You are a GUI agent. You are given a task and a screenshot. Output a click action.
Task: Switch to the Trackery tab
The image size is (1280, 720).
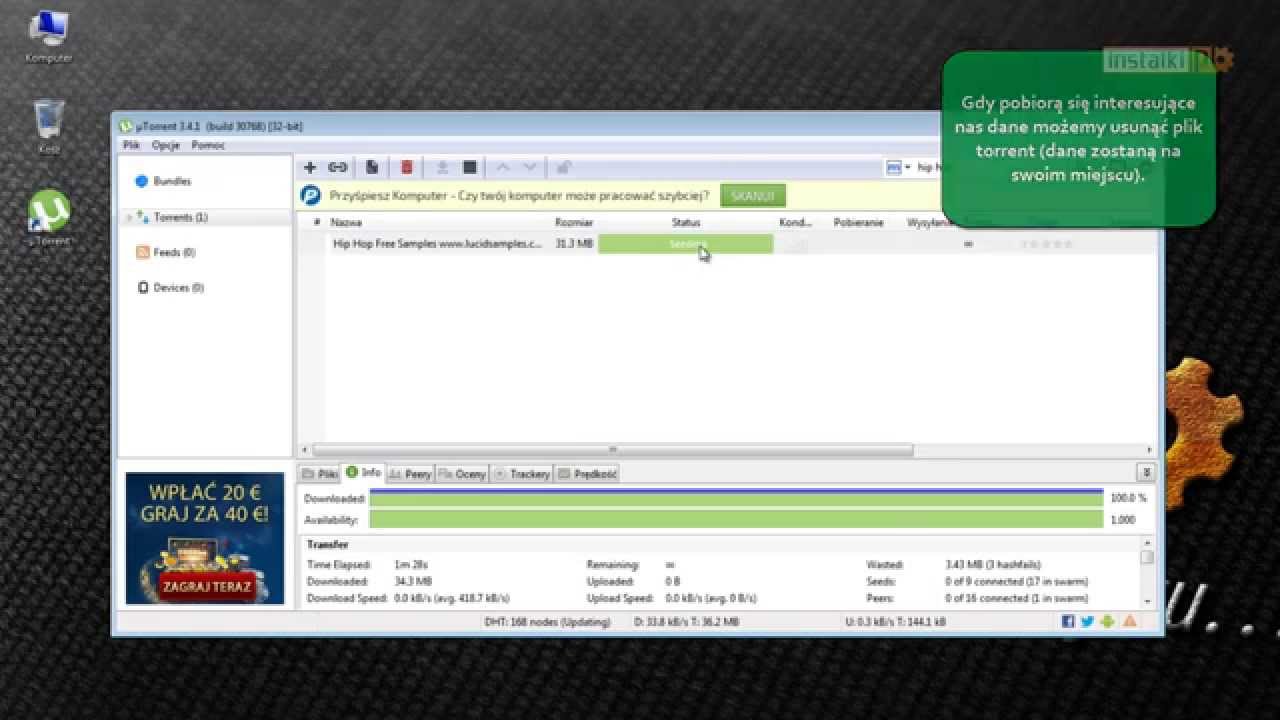click(x=521, y=473)
